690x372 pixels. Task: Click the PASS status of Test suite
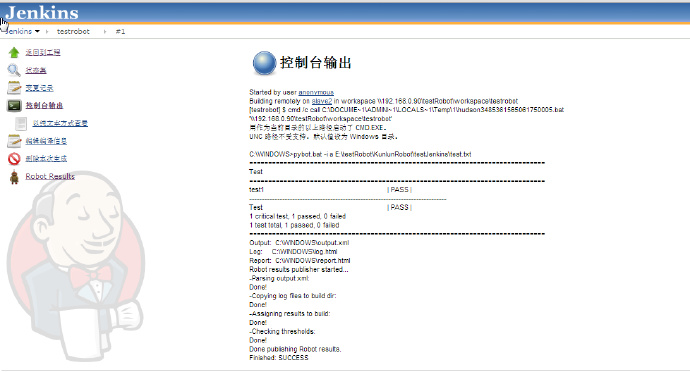[400, 207]
